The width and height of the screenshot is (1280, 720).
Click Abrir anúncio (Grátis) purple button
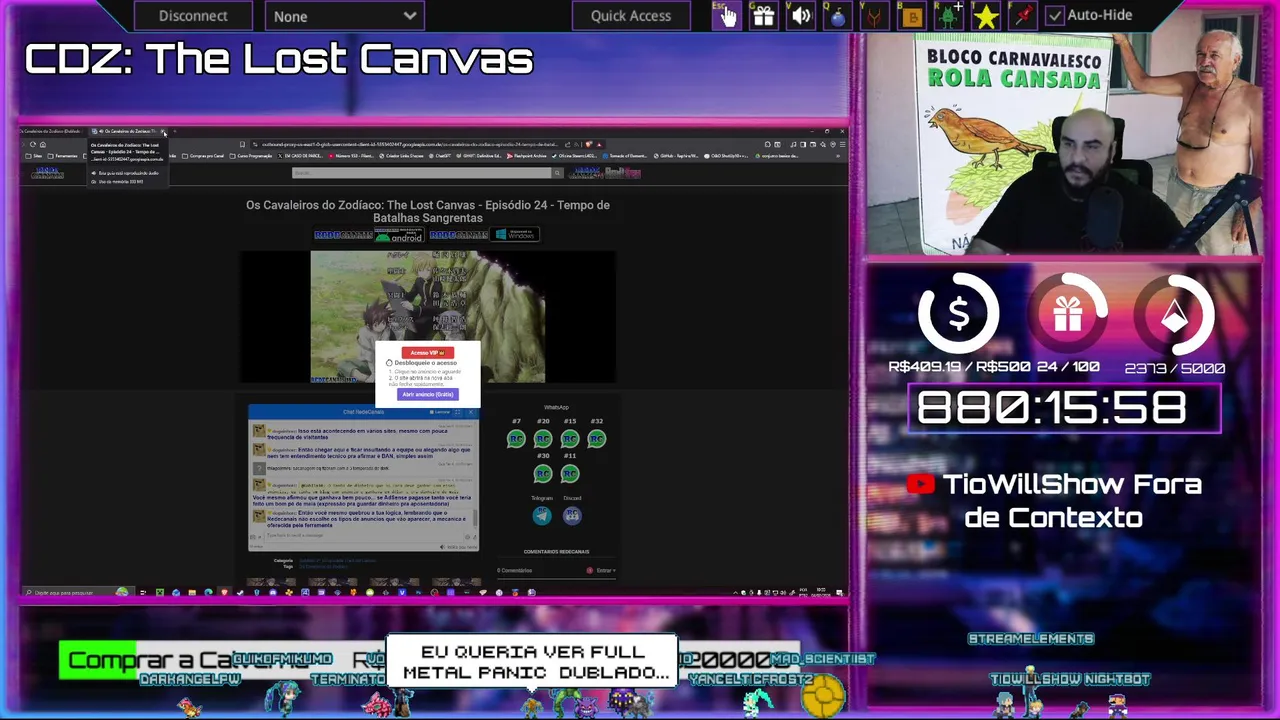pyautogui.click(x=428, y=394)
